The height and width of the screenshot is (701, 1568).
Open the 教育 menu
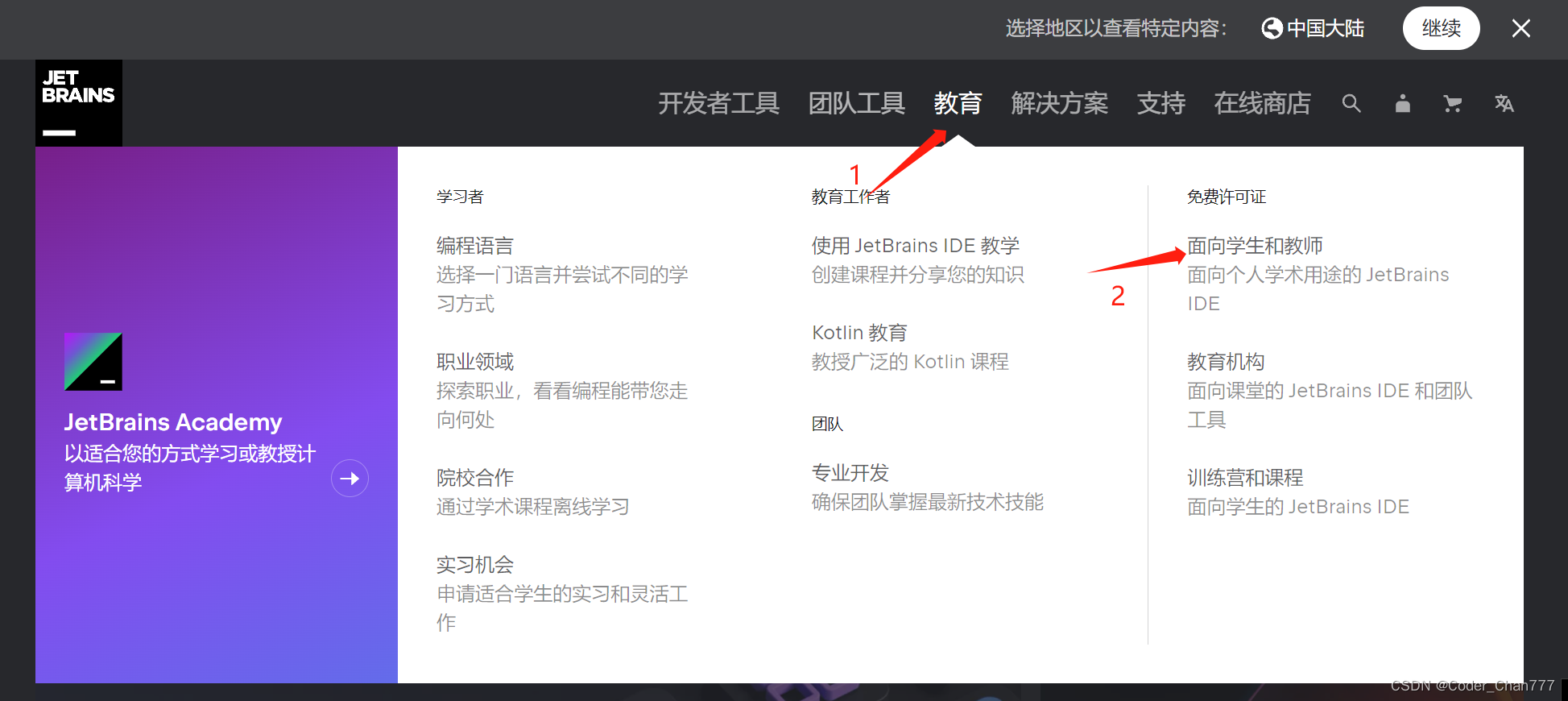pyautogui.click(x=958, y=103)
